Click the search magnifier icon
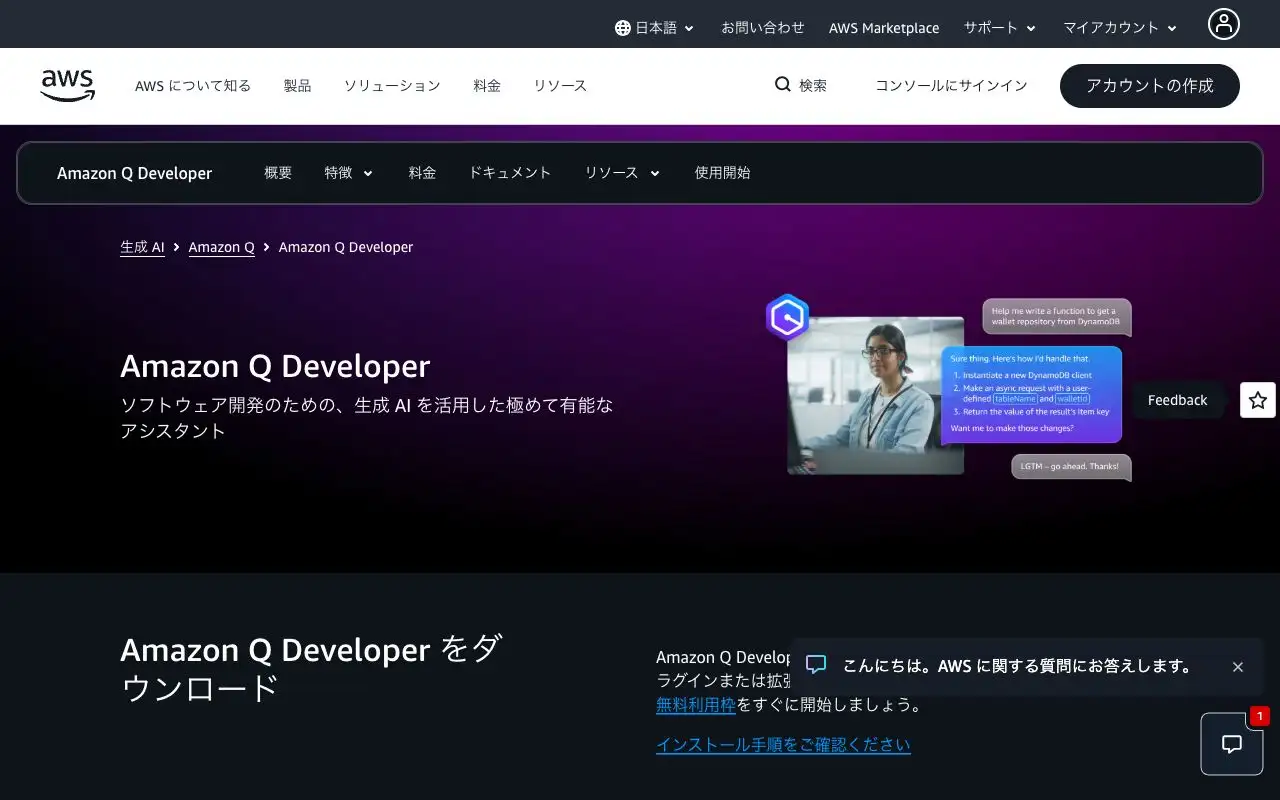 click(783, 85)
